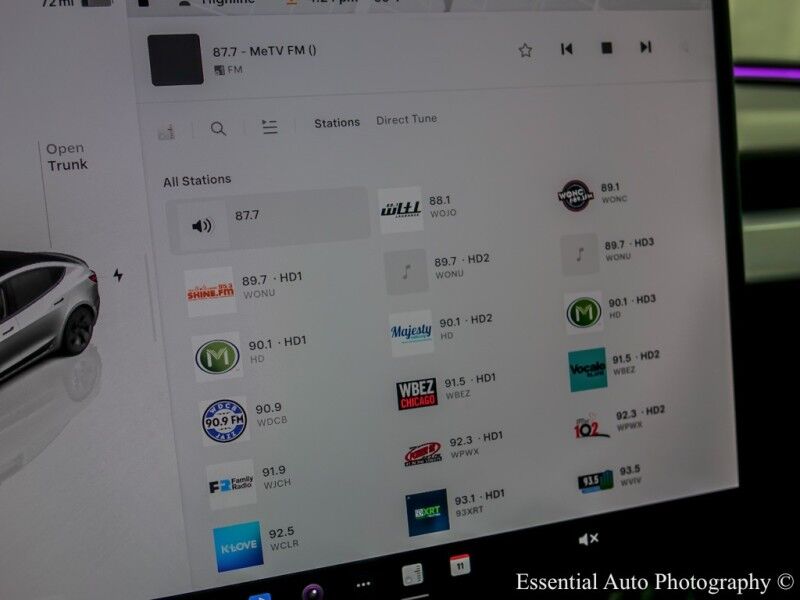Skip to the next station
The width and height of the screenshot is (800, 600).
(x=646, y=47)
